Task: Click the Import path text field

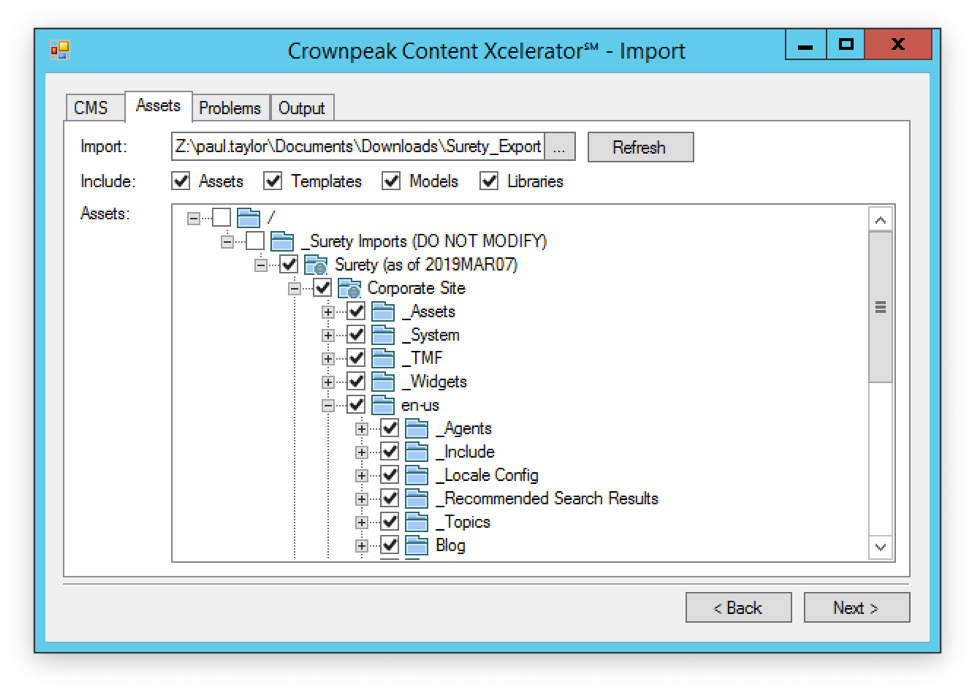Action: pos(358,147)
